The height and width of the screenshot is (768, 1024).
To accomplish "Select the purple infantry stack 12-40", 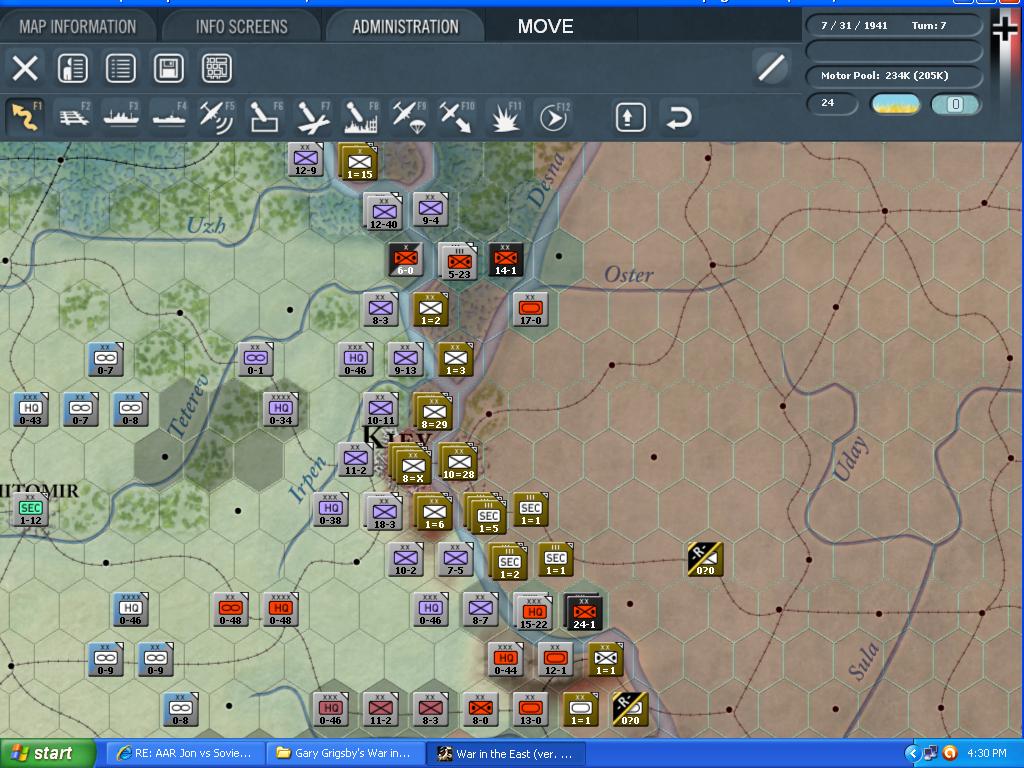I will pos(383,212).
